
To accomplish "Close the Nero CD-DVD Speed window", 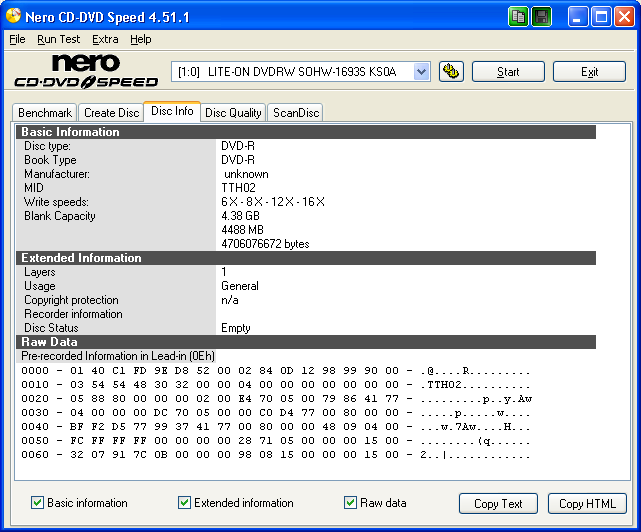I will tap(625, 16).
